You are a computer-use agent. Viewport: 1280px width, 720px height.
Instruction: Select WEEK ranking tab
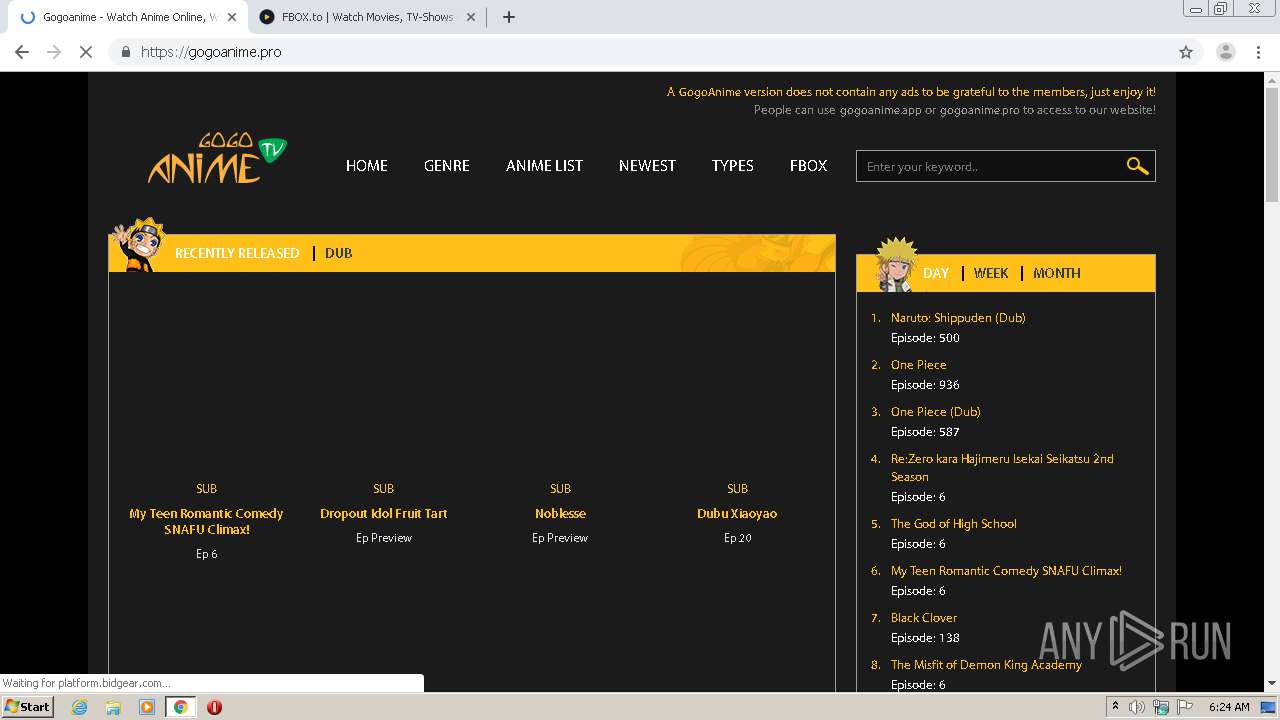[991, 273]
